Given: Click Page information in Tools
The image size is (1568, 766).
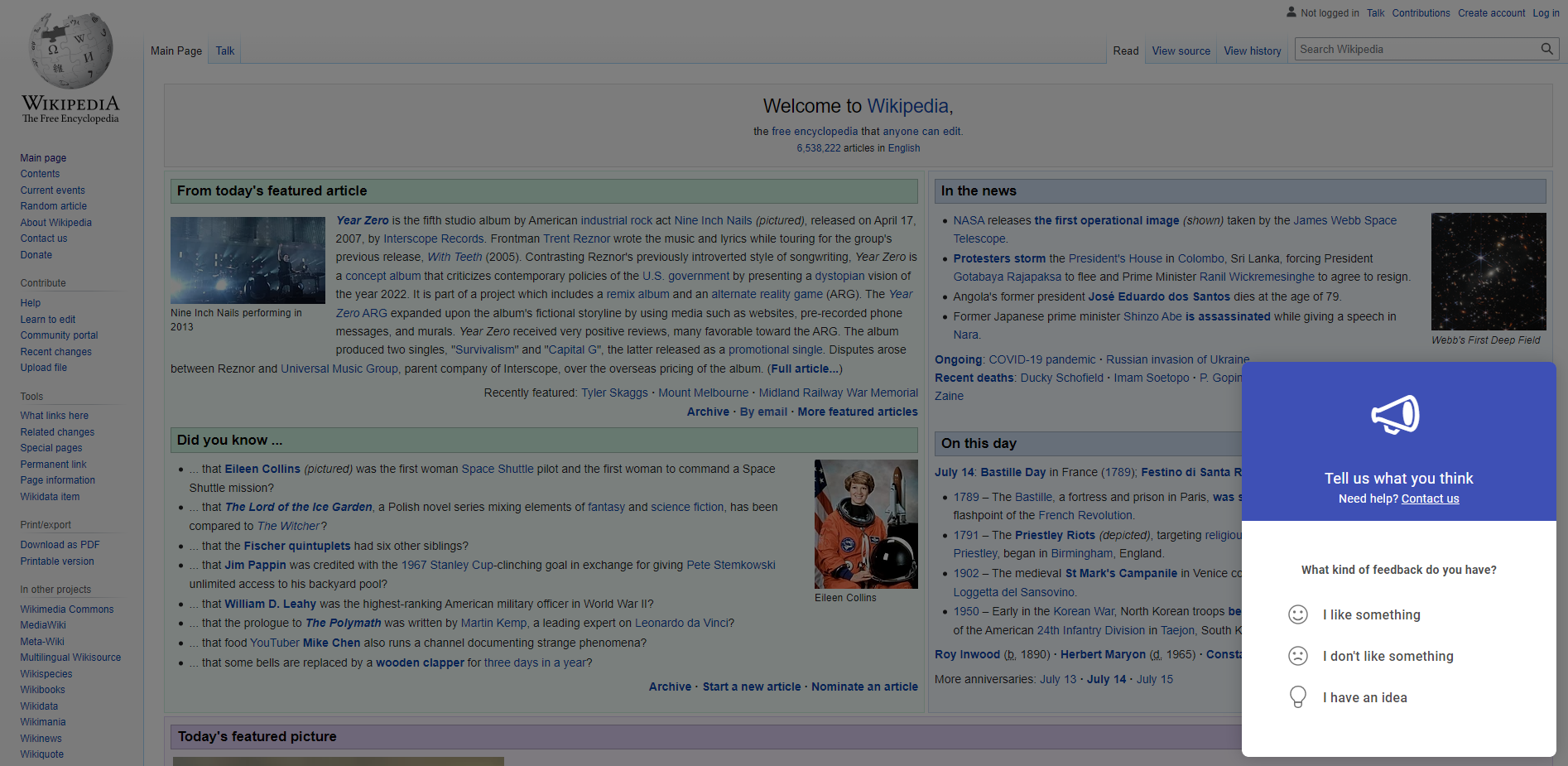Looking at the screenshot, I should tap(58, 480).
